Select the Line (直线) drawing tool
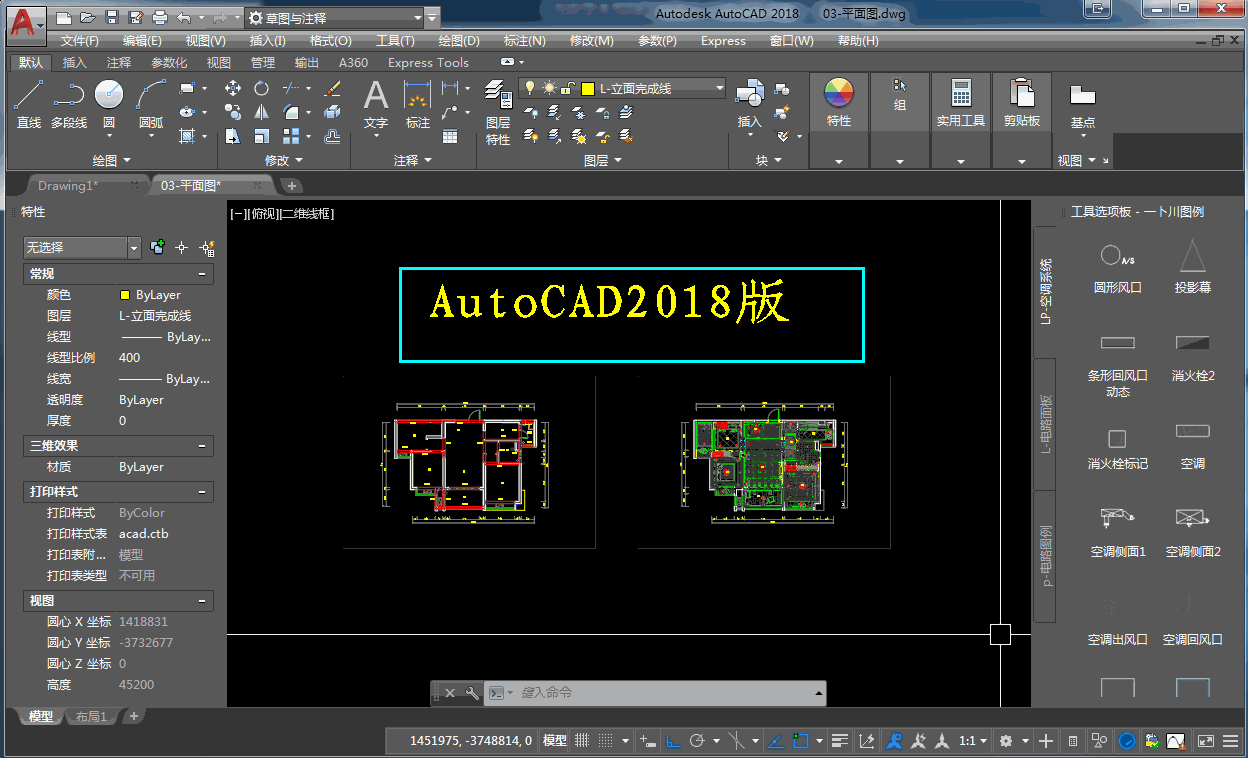 (x=29, y=104)
